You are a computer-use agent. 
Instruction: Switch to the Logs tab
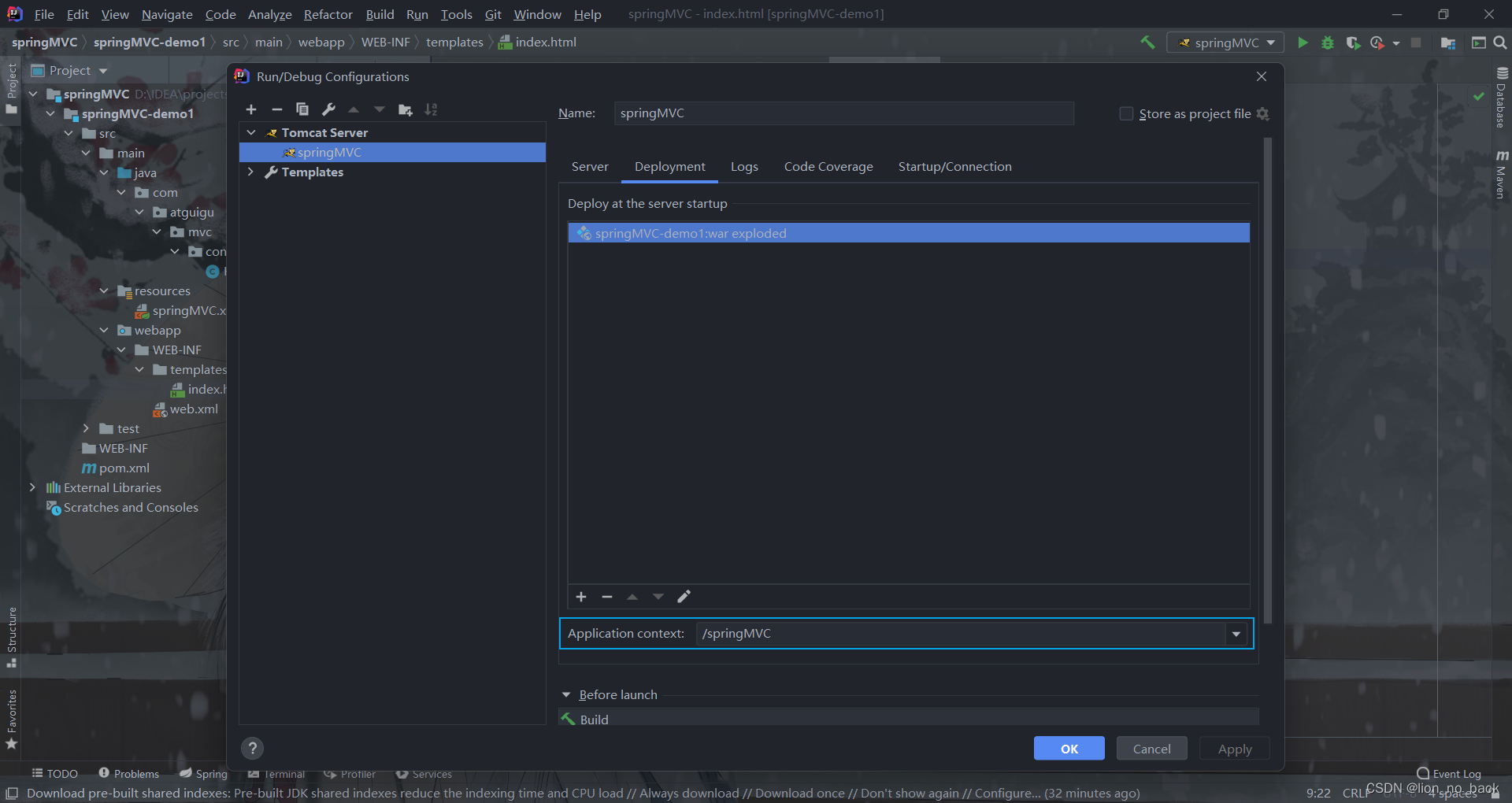744,167
